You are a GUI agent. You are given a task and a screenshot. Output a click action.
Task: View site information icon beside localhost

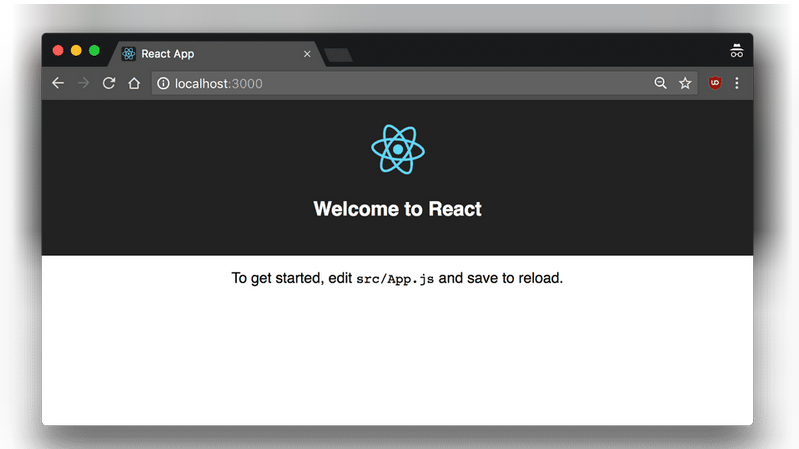pyautogui.click(x=163, y=83)
